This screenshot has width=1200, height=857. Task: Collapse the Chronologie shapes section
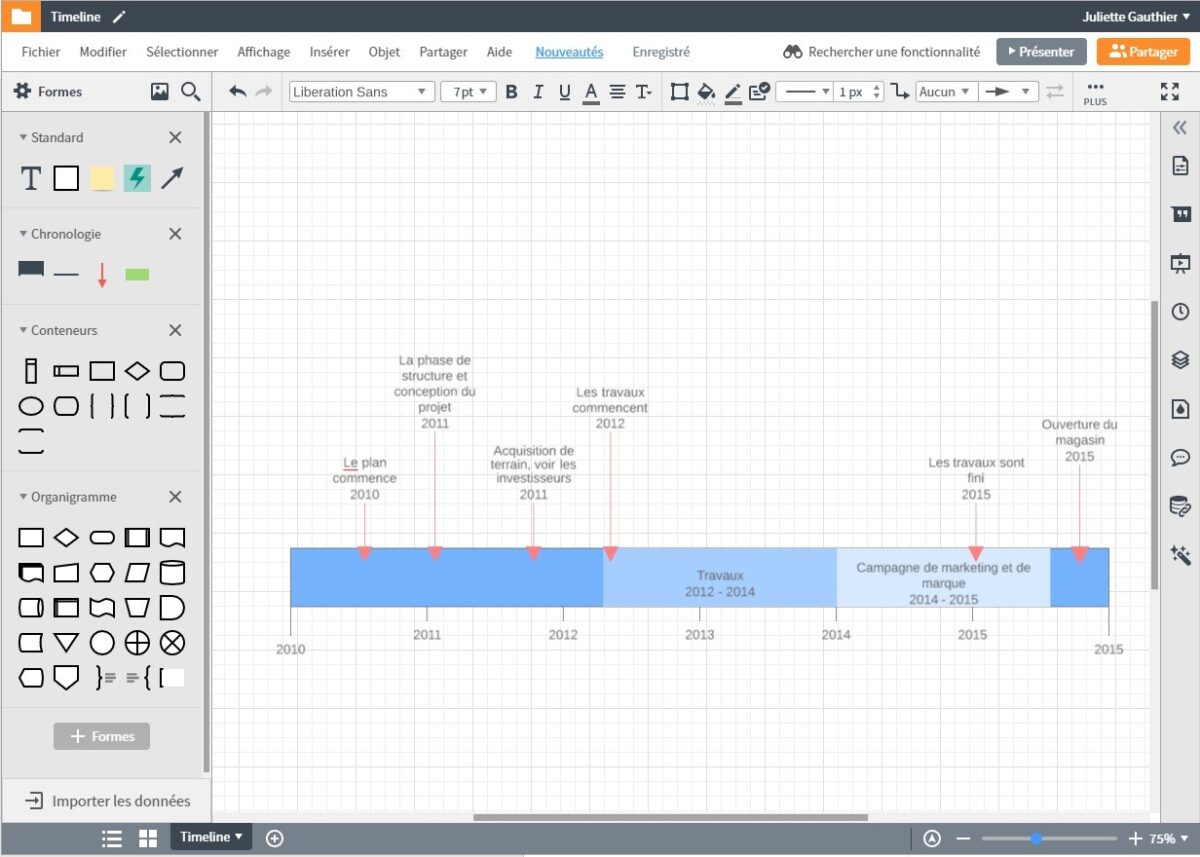coord(24,234)
